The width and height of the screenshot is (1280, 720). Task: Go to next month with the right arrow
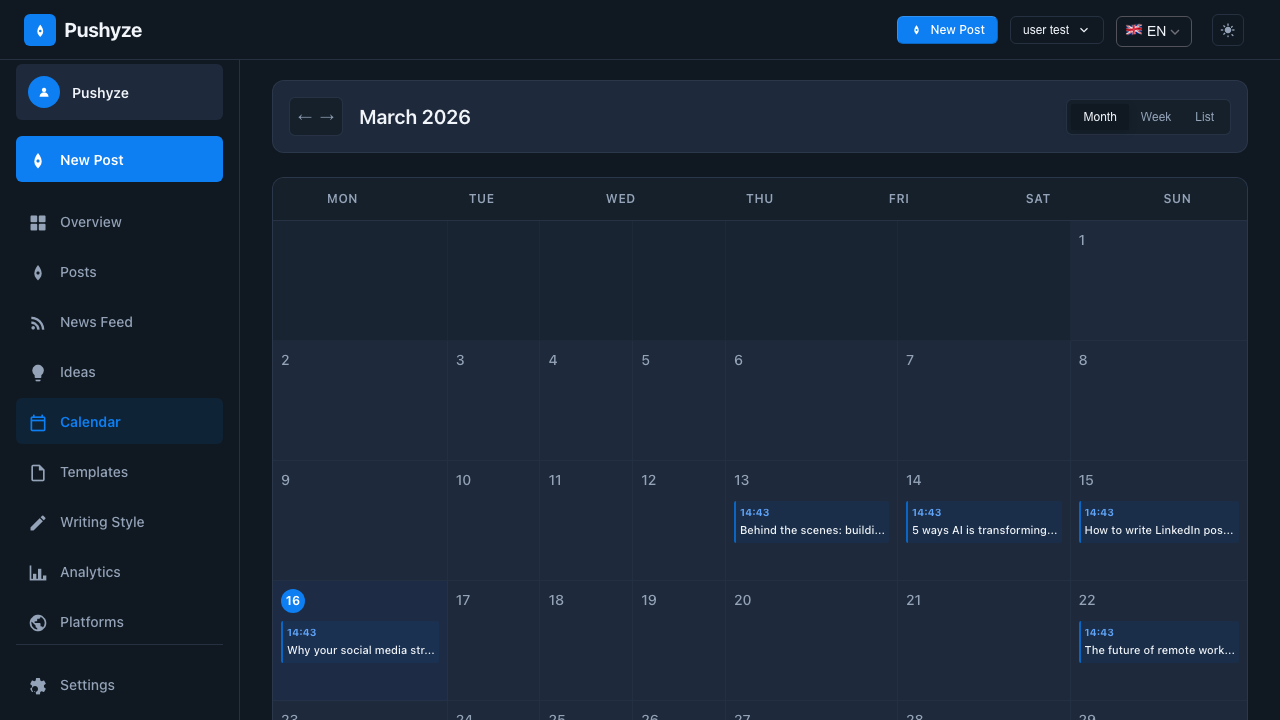(327, 117)
